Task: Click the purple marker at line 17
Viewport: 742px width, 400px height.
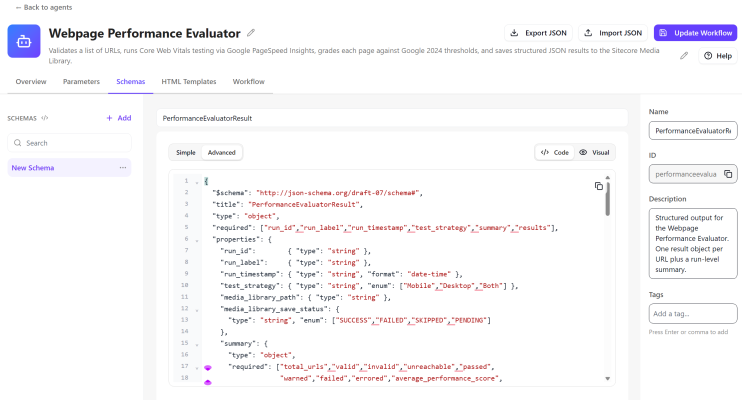Action: click(x=208, y=368)
